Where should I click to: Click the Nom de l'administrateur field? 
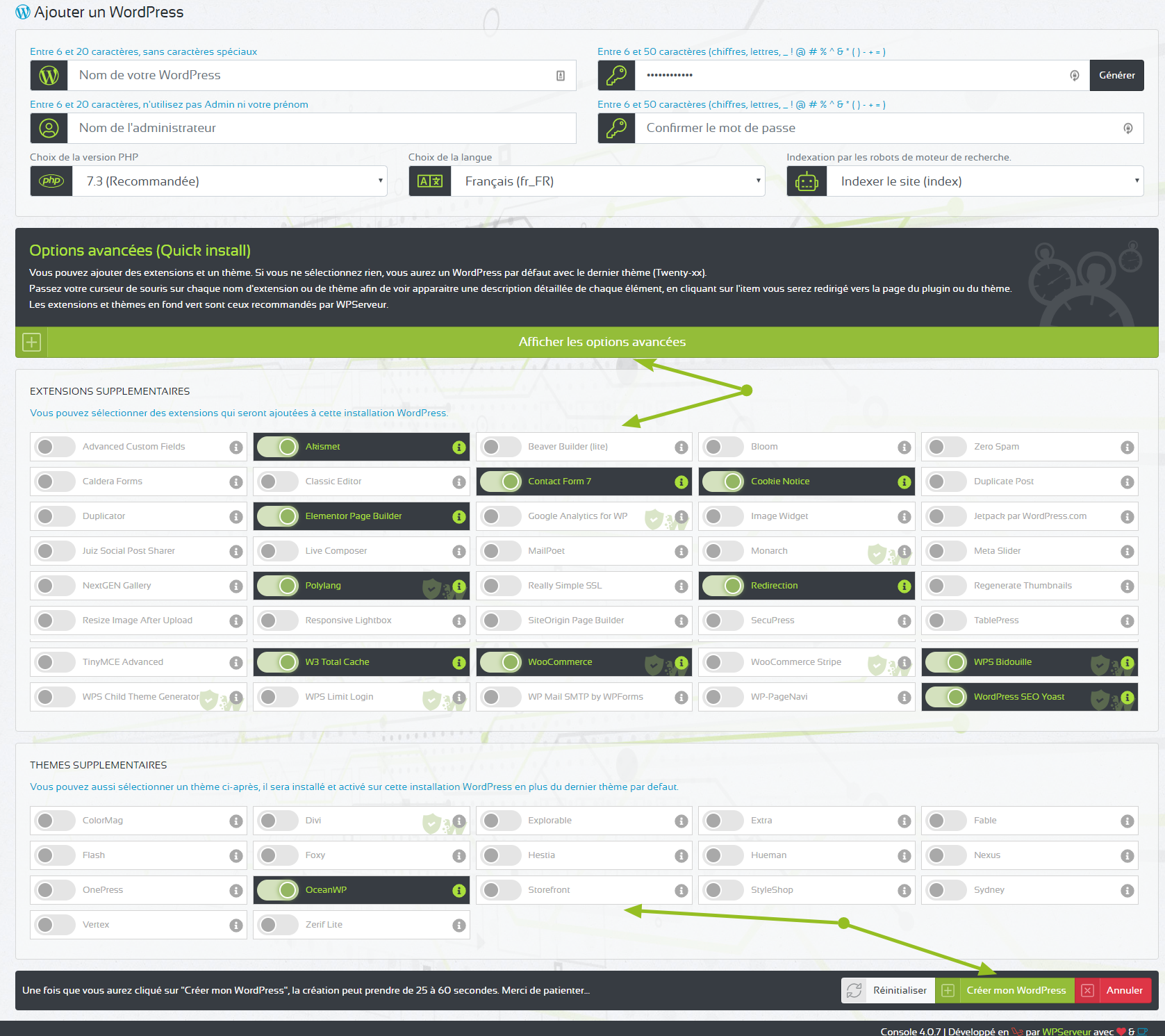(322, 128)
